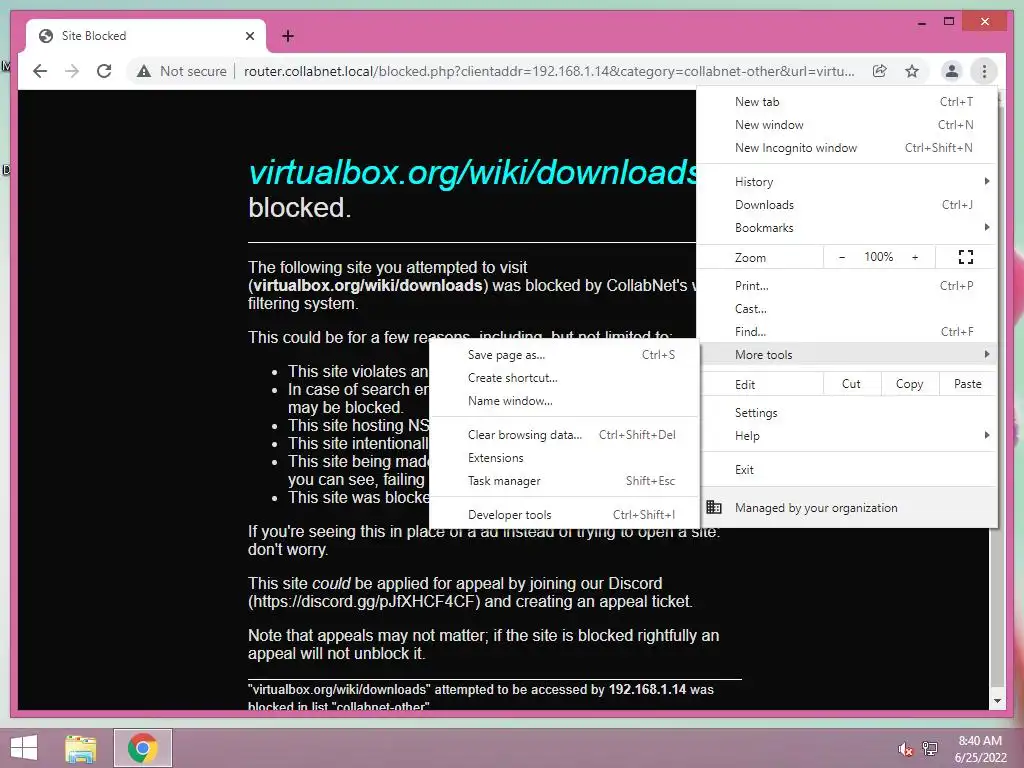1024x768 pixels.
Task: Select Cast from the Chrome menu
Action: [x=847, y=308]
